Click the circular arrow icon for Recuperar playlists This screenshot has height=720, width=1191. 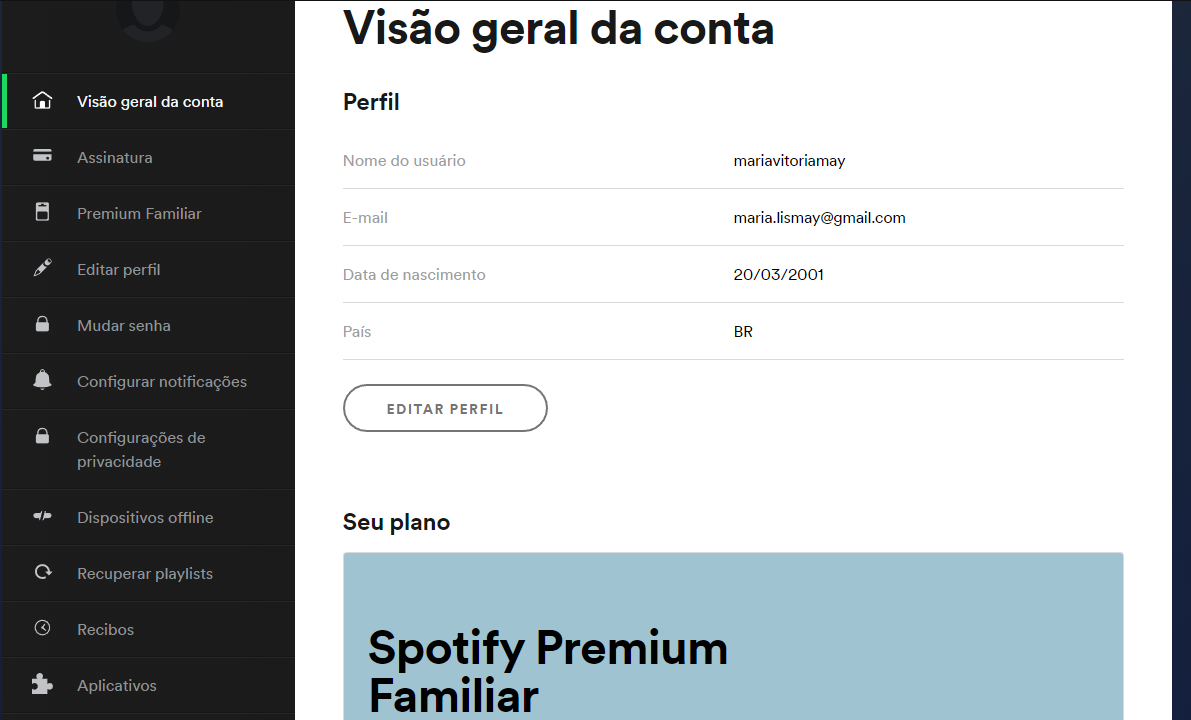tap(43, 572)
